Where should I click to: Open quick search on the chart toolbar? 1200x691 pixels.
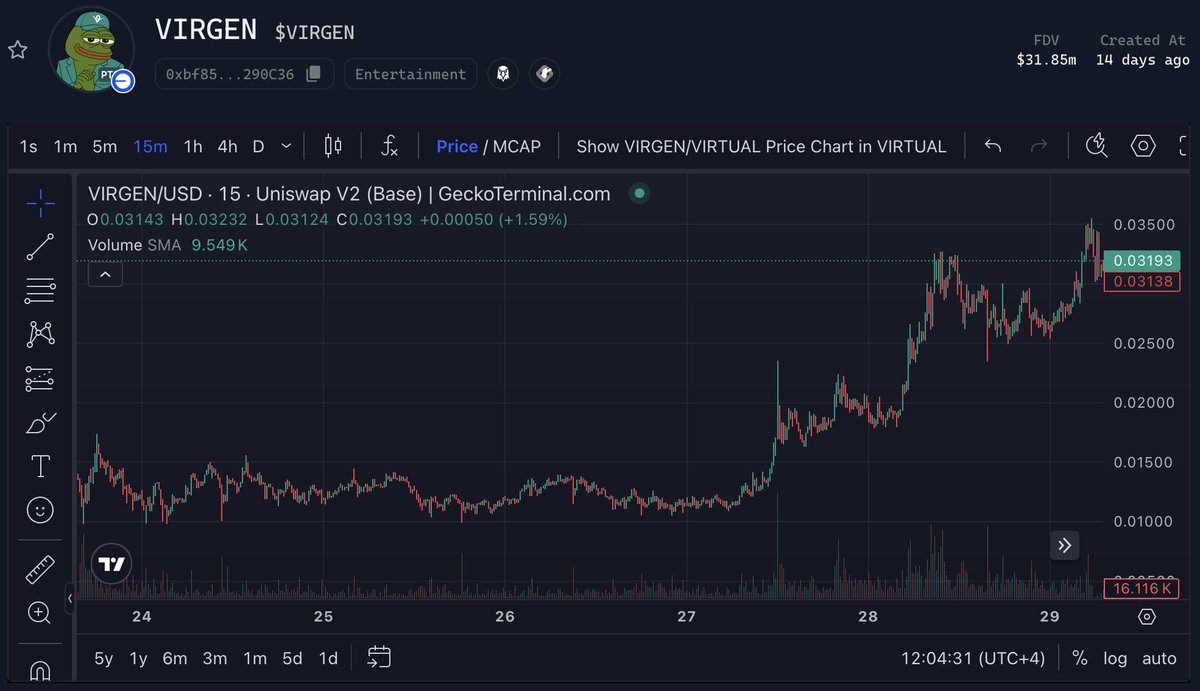(x=1096, y=146)
